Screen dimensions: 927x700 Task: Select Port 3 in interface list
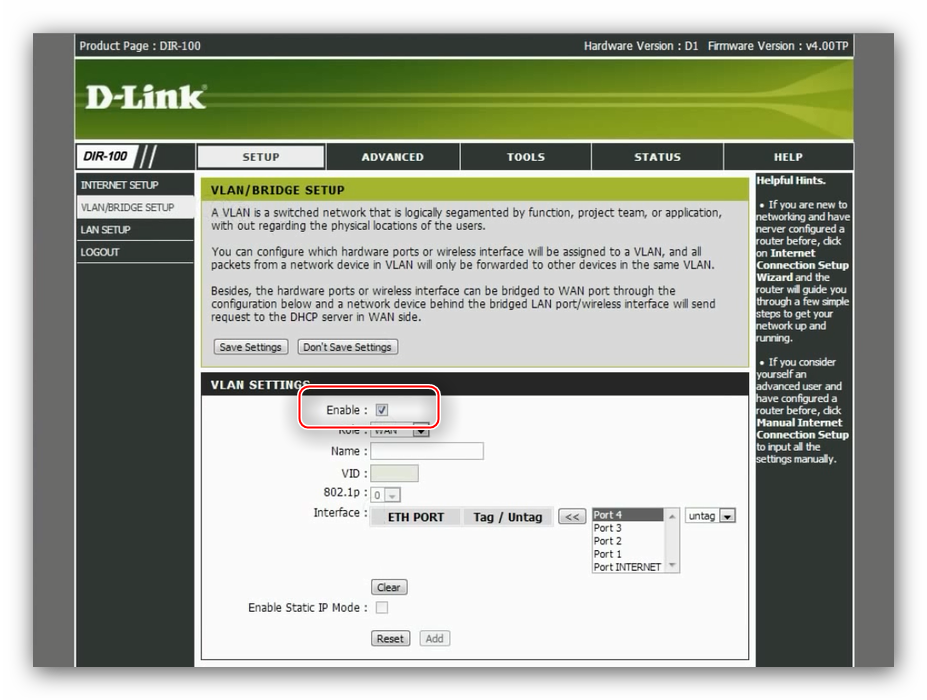[x=628, y=528]
